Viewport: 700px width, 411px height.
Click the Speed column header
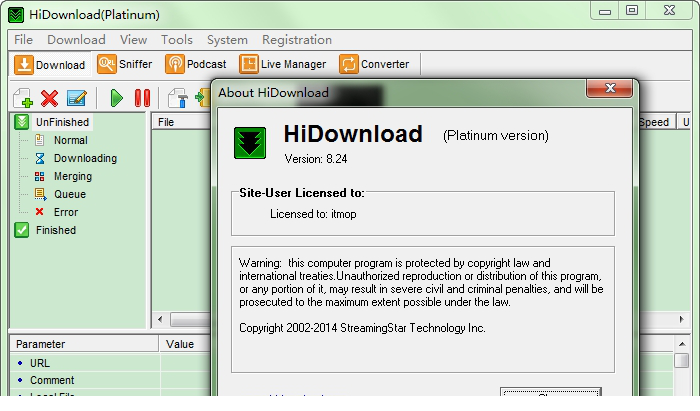coord(655,122)
